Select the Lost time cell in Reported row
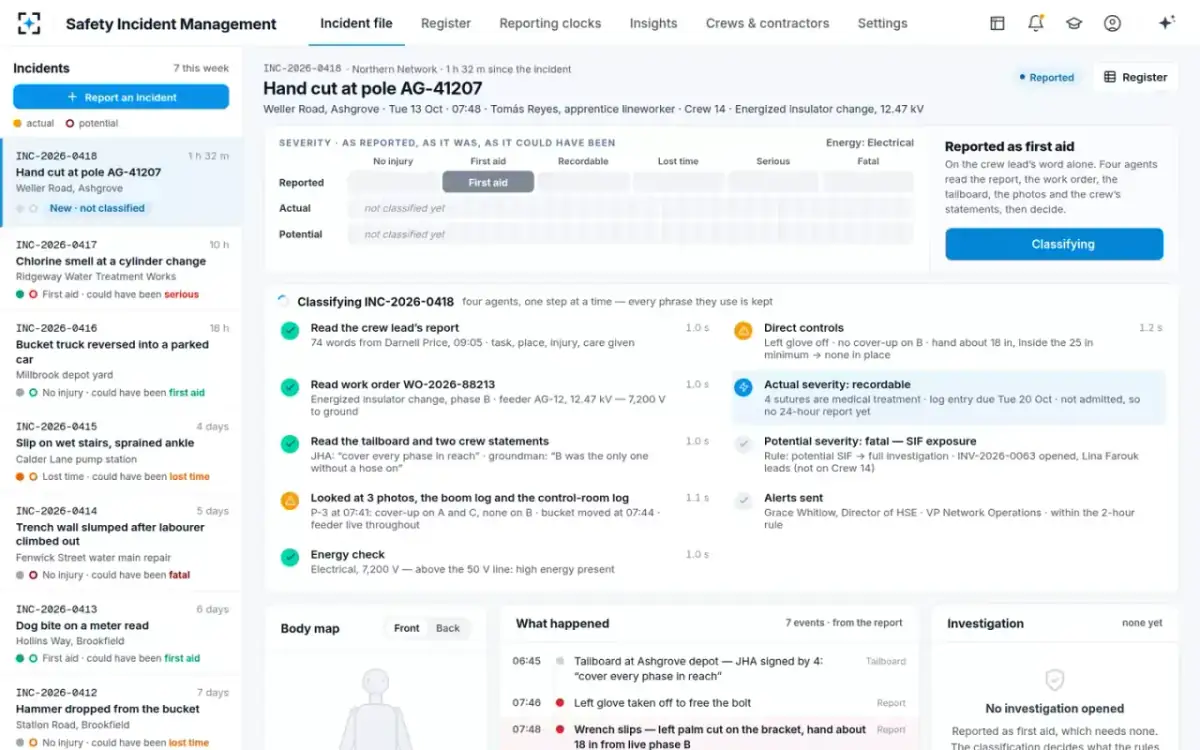Viewport: 1200px width, 750px height. click(x=678, y=182)
